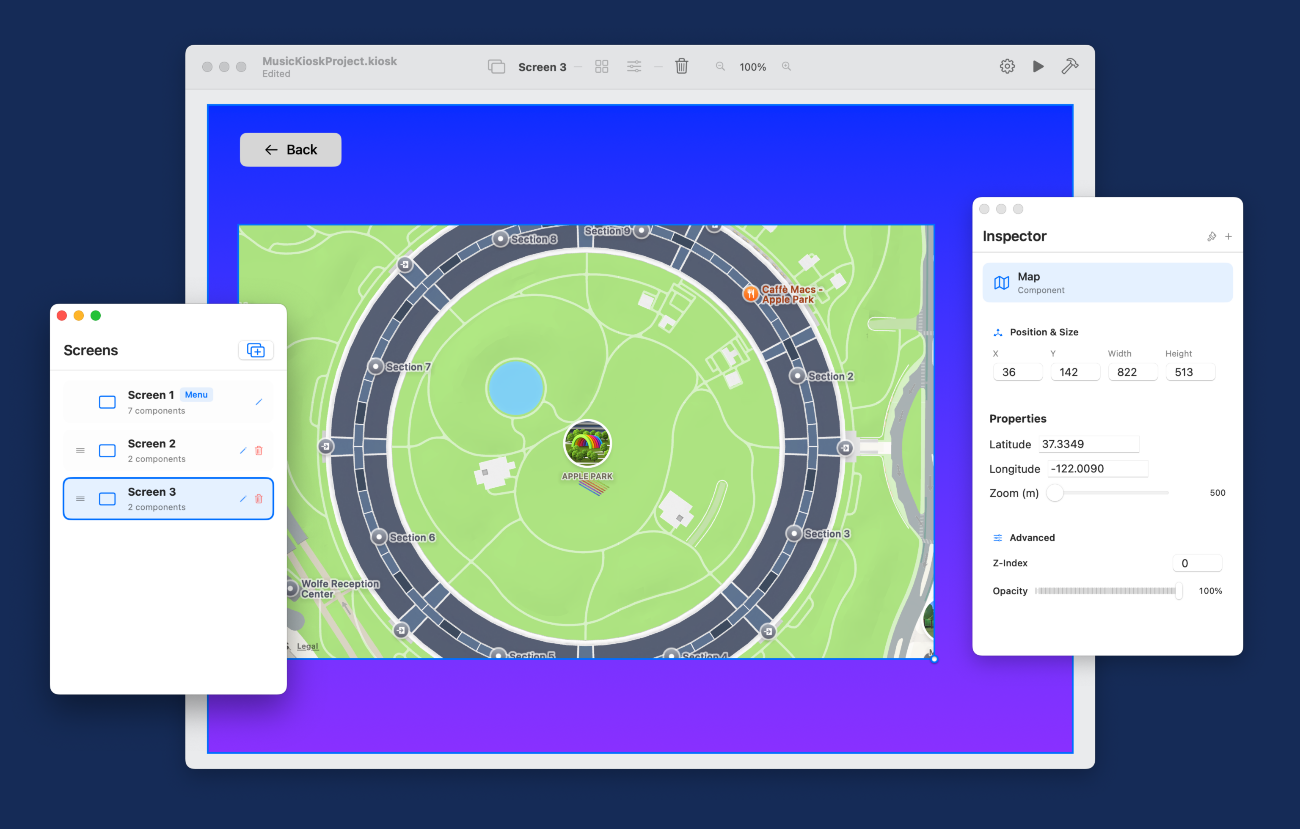Viewport: 1300px width, 829px height.
Task: Close the Screens panel window
Action: (x=62, y=316)
